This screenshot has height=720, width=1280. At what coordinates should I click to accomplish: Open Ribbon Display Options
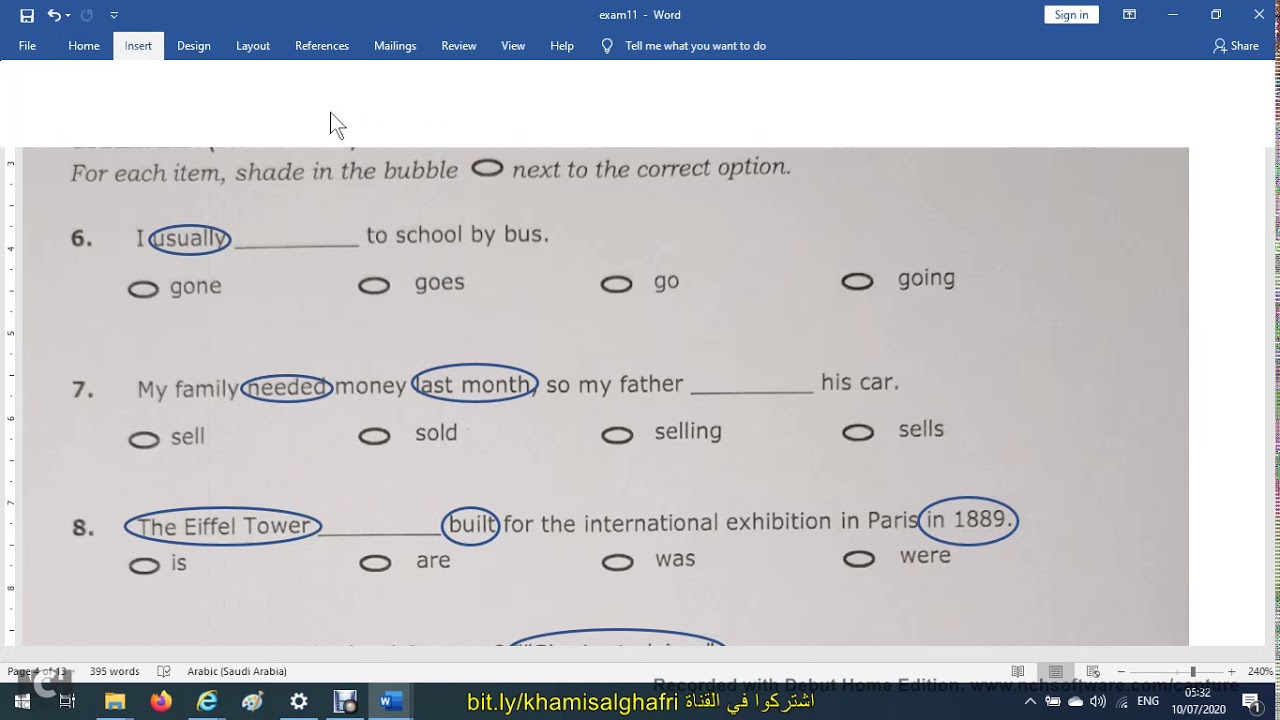point(1129,15)
